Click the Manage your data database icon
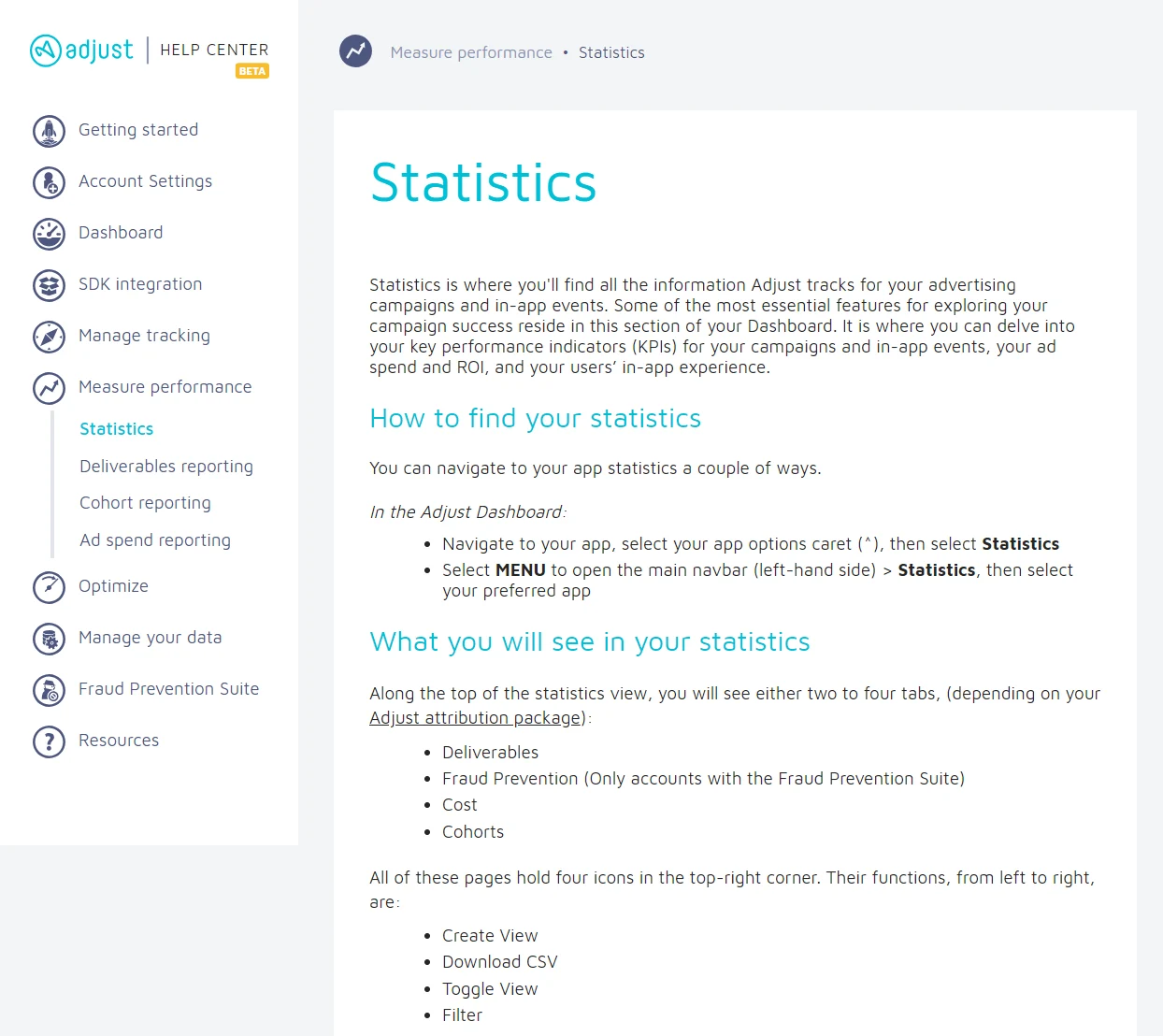 click(49, 639)
